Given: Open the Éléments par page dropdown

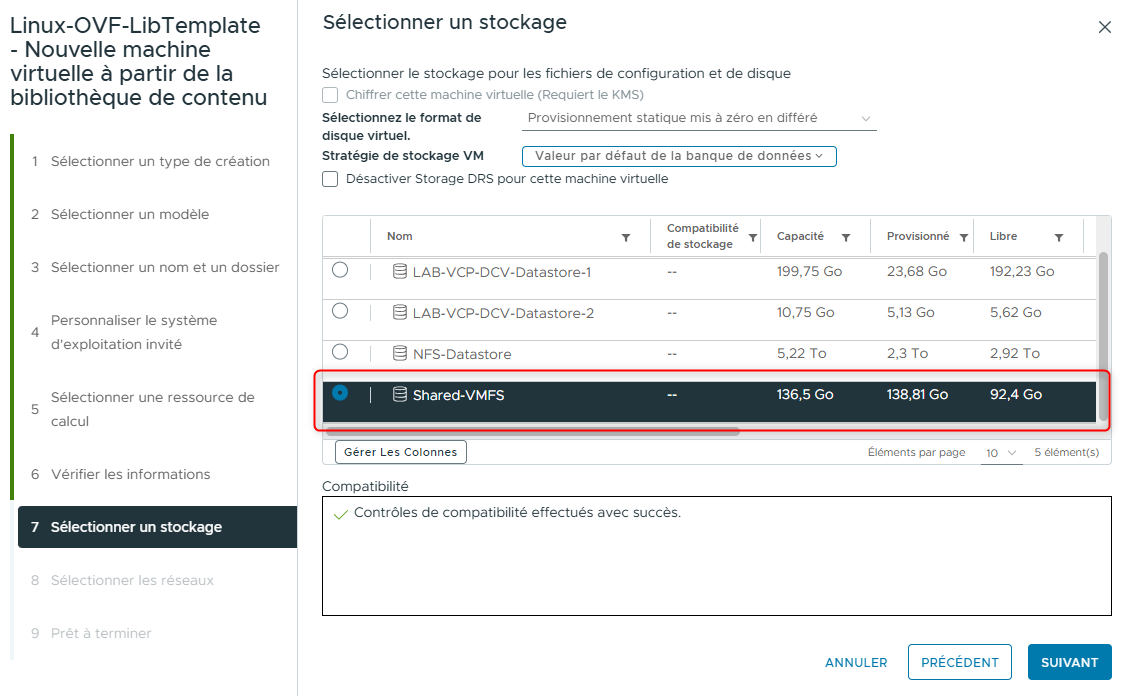Looking at the screenshot, I should click(x=1001, y=452).
